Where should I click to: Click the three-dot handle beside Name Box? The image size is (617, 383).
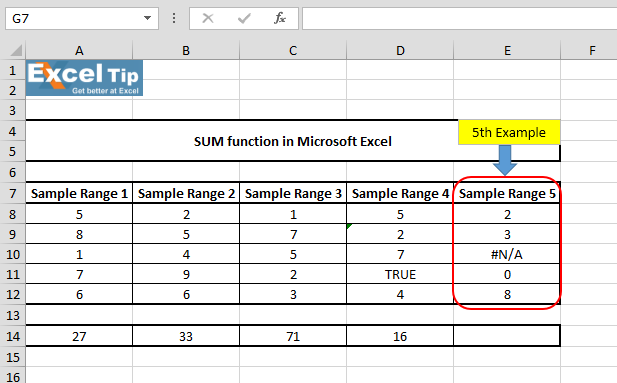tap(174, 18)
